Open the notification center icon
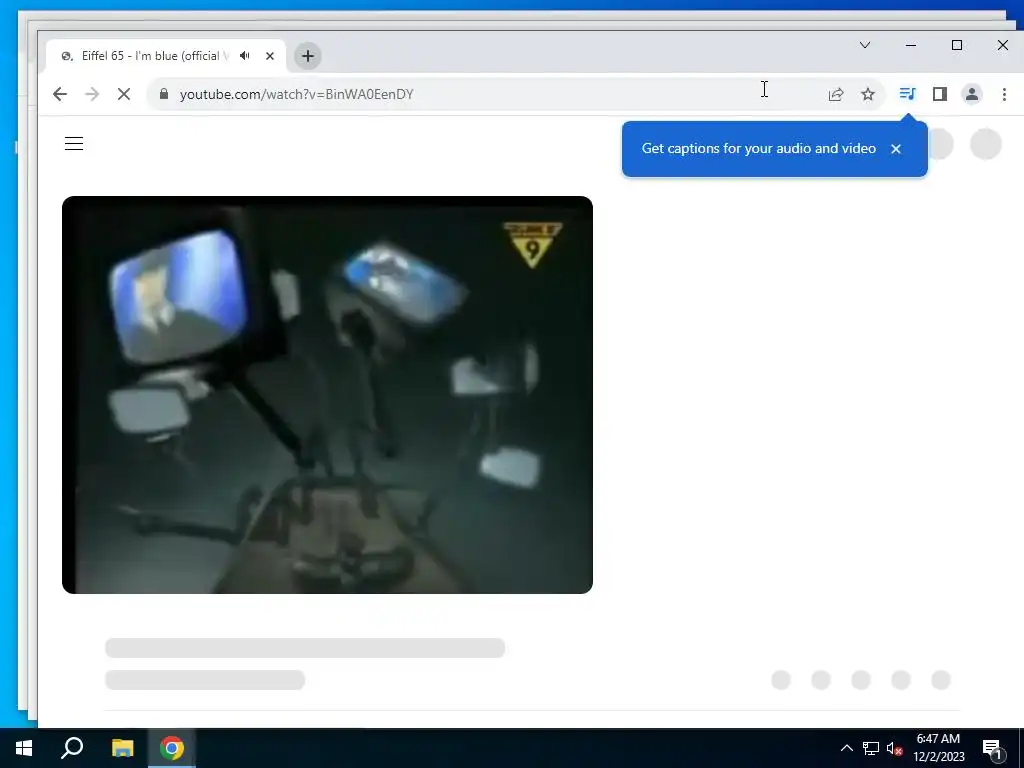Image resolution: width=1024 pixels, height=768 pixels. 992,748
